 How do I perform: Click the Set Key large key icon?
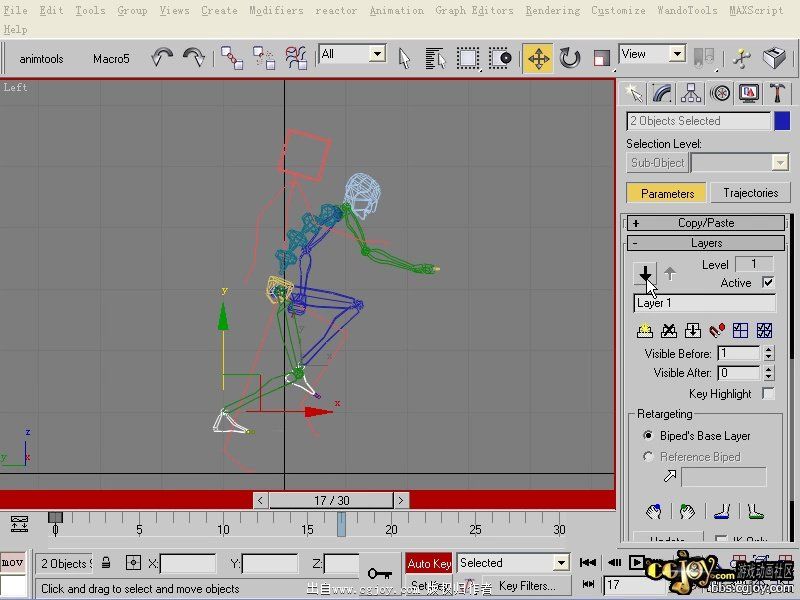coord(380,573)
